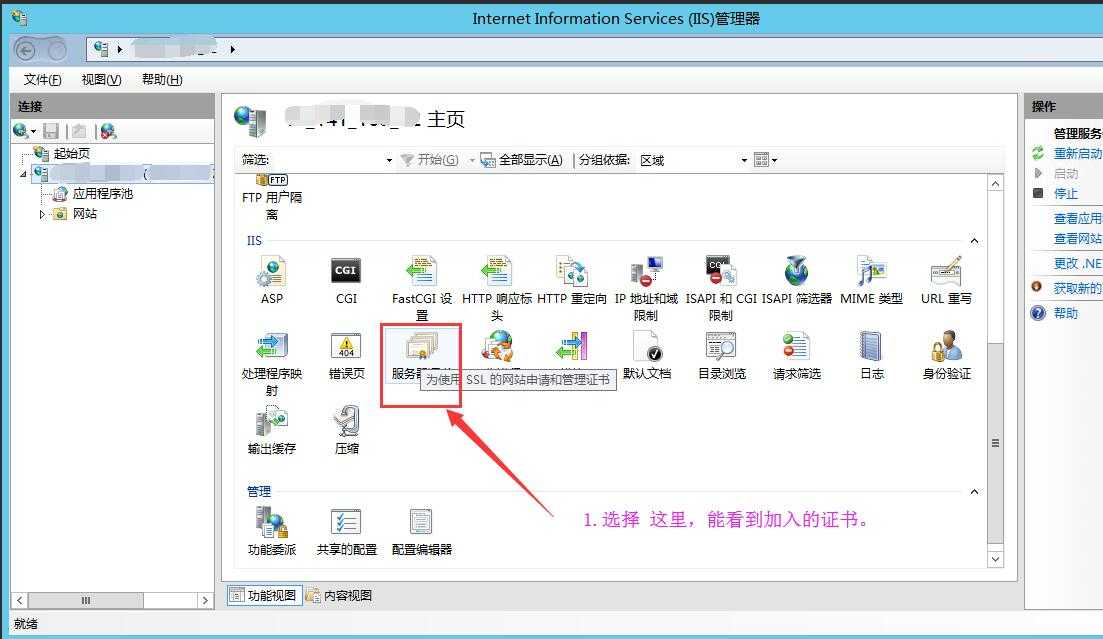Switch to 功能视图 tab

tap(264, 595)
